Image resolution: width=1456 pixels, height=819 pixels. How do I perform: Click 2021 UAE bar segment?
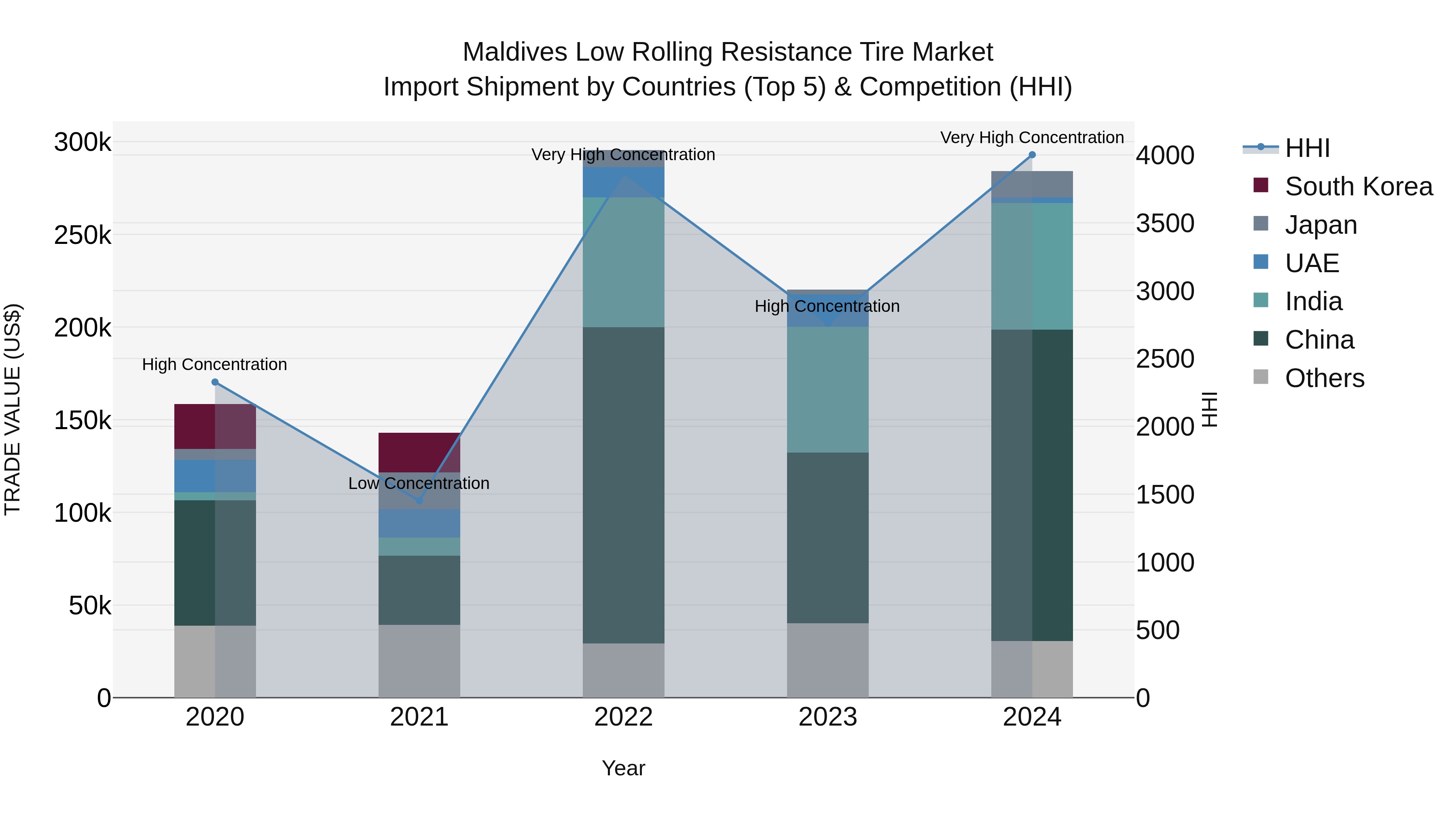pyautogui.click(x=419, y=523)
